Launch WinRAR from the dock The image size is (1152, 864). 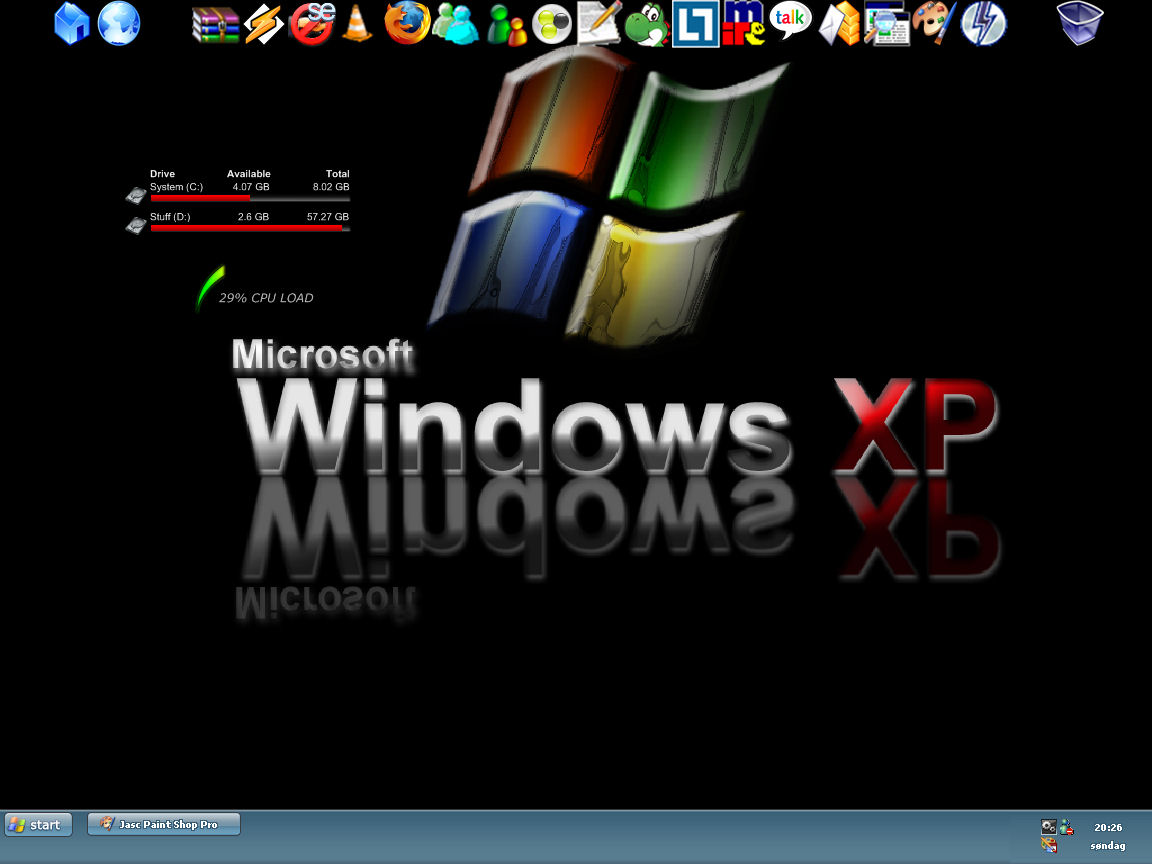(215, 25)
